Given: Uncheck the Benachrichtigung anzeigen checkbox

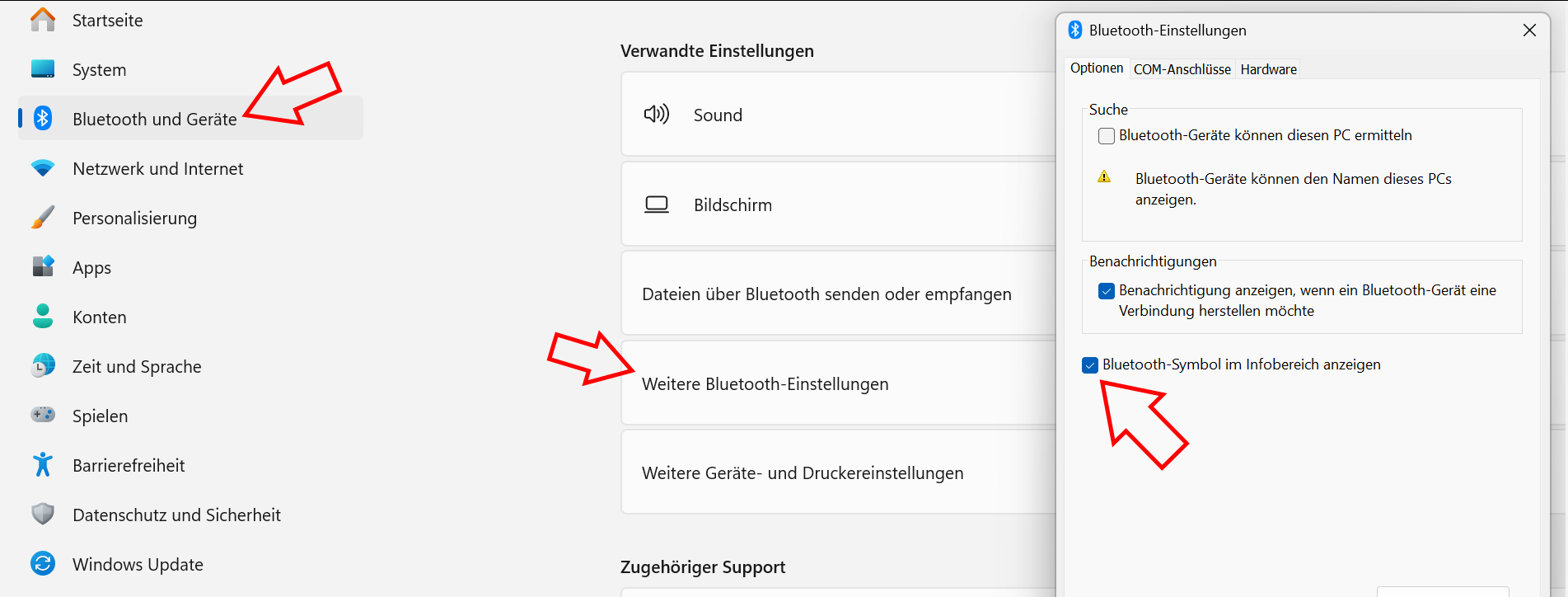Looking at the screenshot, I should click(x=1107, y=291).
